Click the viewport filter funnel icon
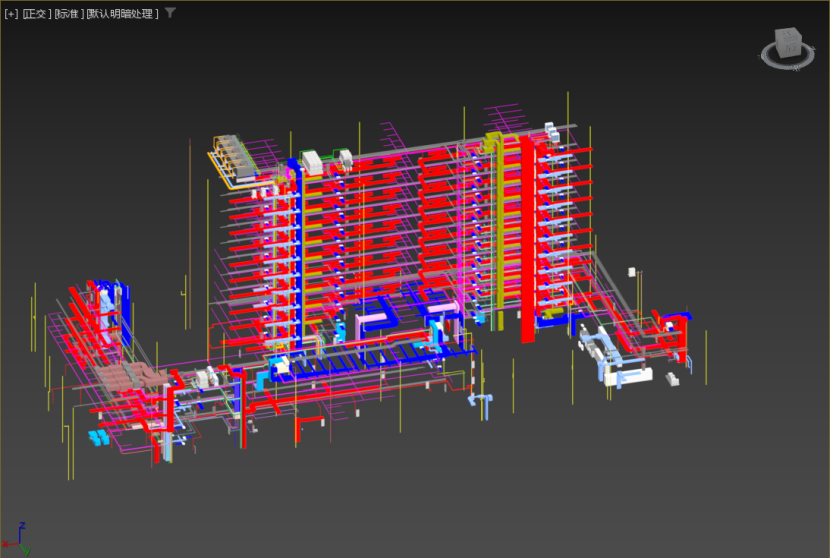831x558 pixels. [170, 13]
